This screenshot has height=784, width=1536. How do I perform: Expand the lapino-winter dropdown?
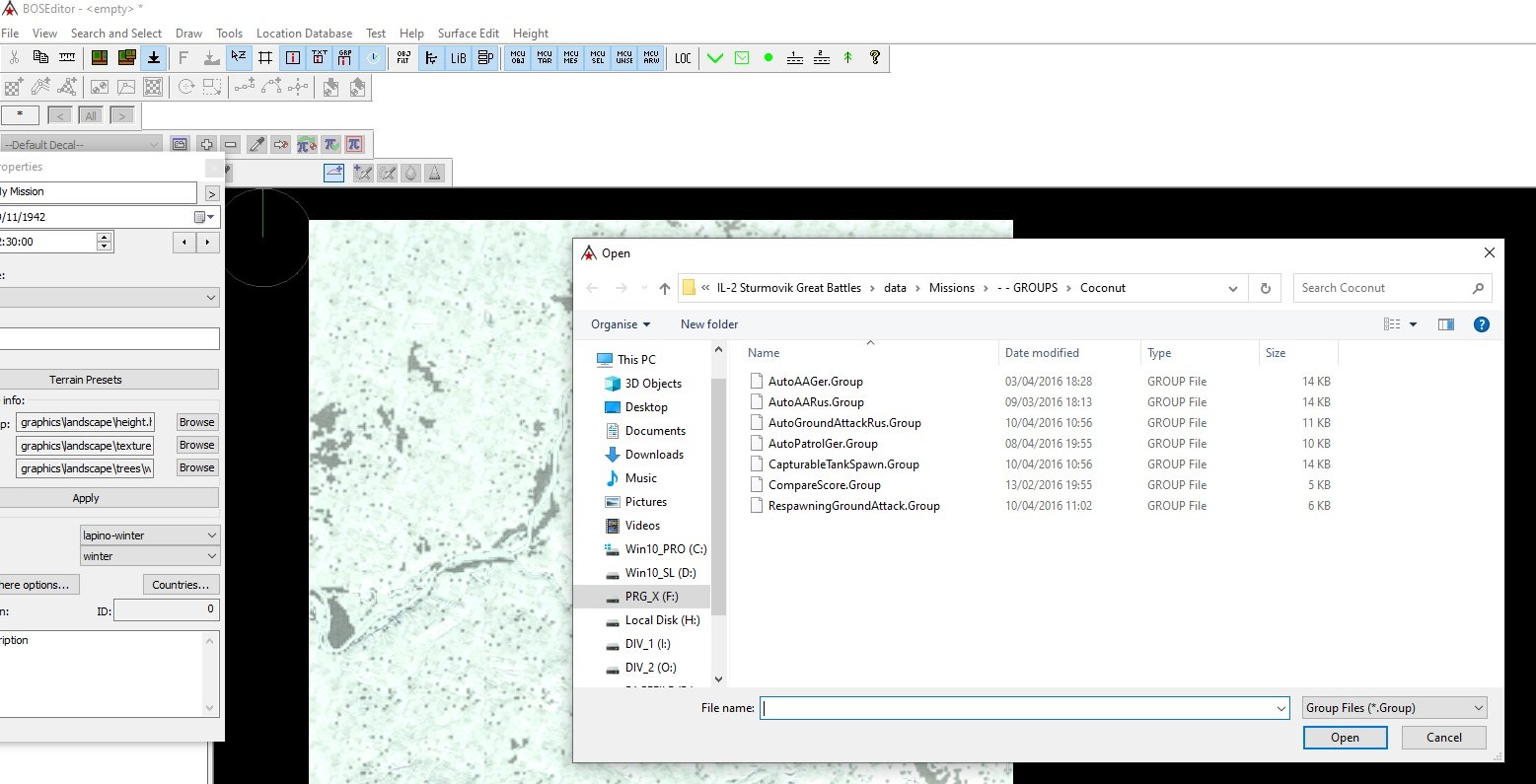point(211,535)
